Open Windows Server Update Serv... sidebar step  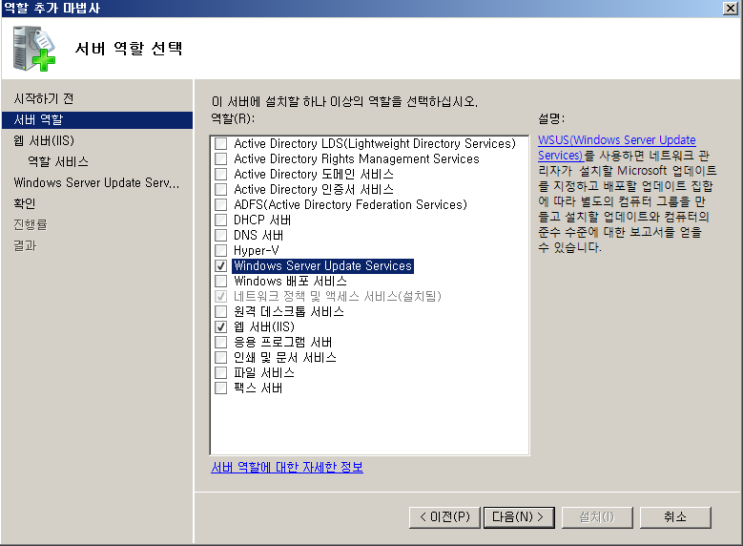(x=97, y=183)
